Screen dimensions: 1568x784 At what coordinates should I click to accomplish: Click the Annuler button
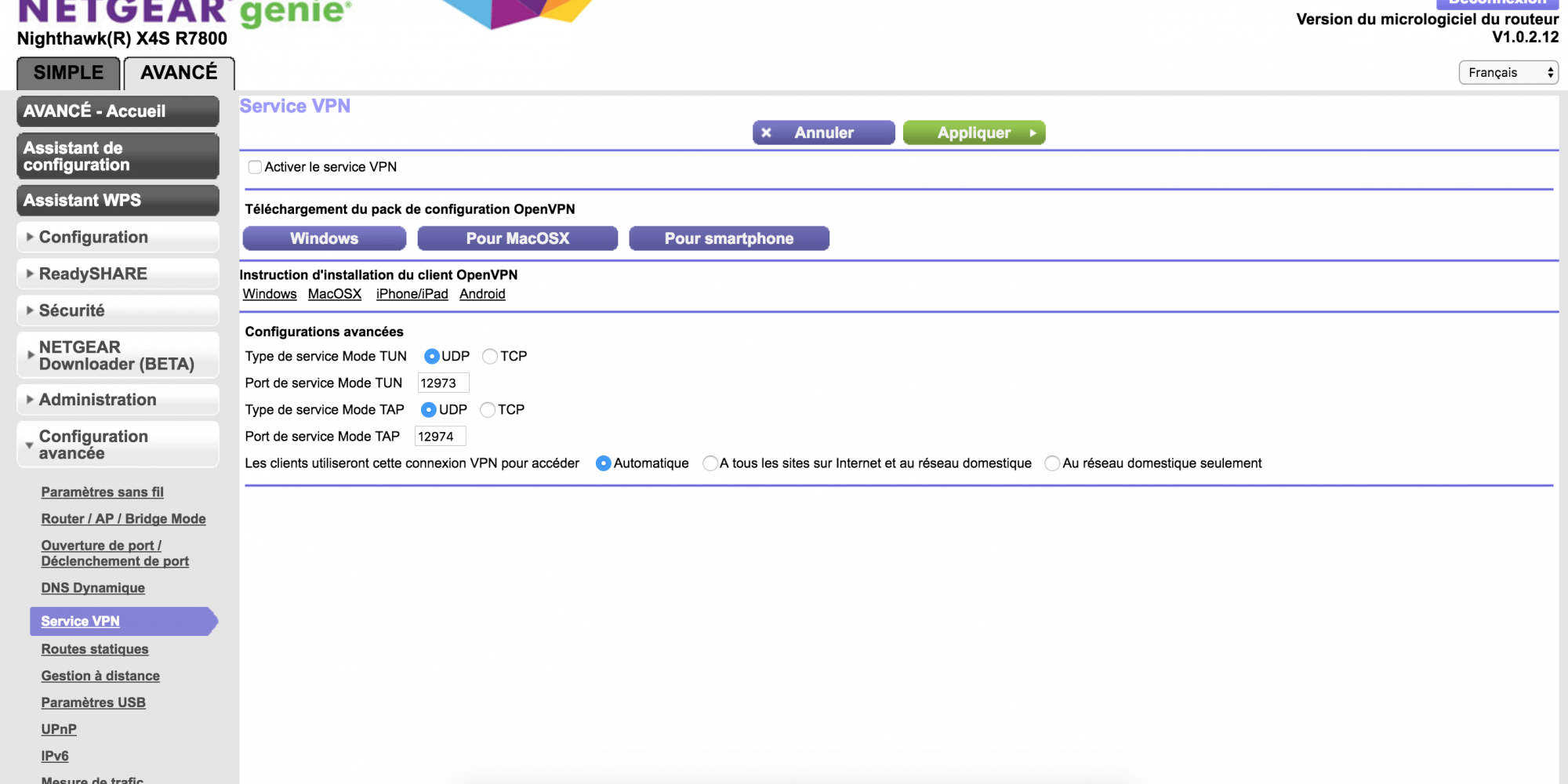(x=823, y=132)
